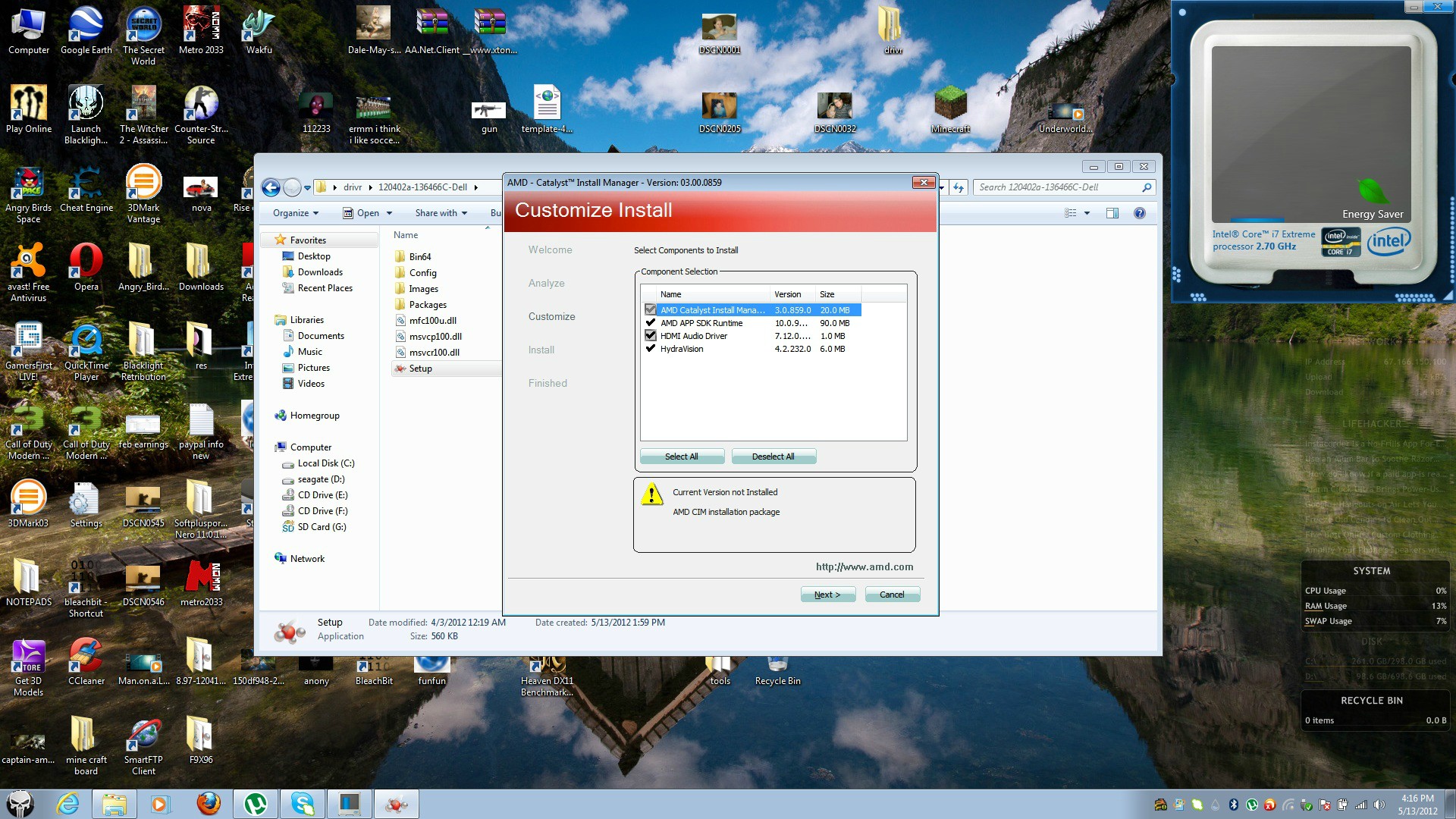
Task: Select mfc100u.dll file
Action: 433,321
